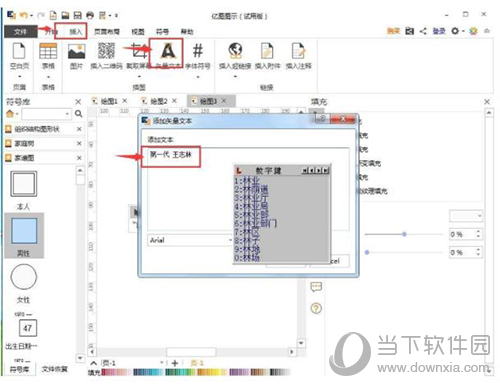Image resolution: width=500 pixels, height=386 pixels.
Task: Click the round question mark help icon
Action: (x=316, y=308)
